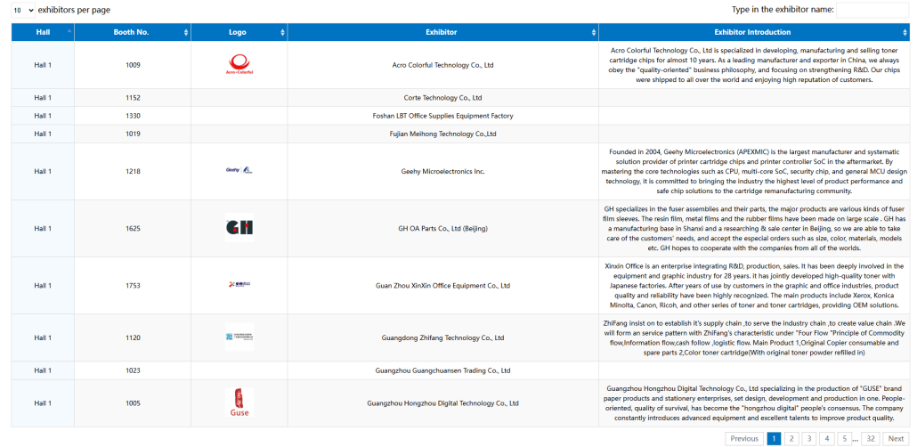This screenshot has height=447, width=917.
Task: Click the Acro Colorful logo image
Action: [x=239, y=64]
